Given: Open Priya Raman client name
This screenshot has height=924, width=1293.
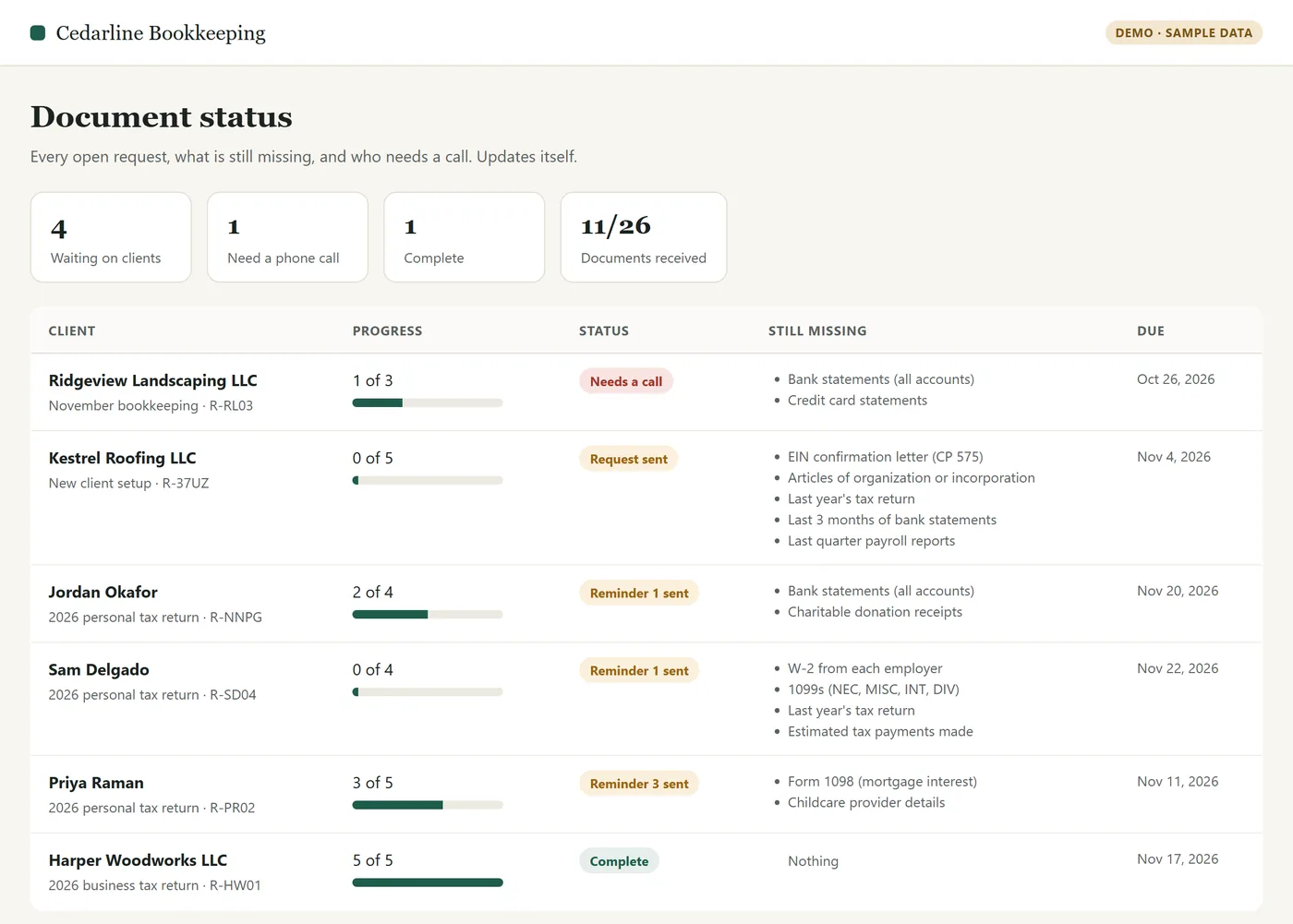Looking at the screenshot, I should (x=96, y=783).
